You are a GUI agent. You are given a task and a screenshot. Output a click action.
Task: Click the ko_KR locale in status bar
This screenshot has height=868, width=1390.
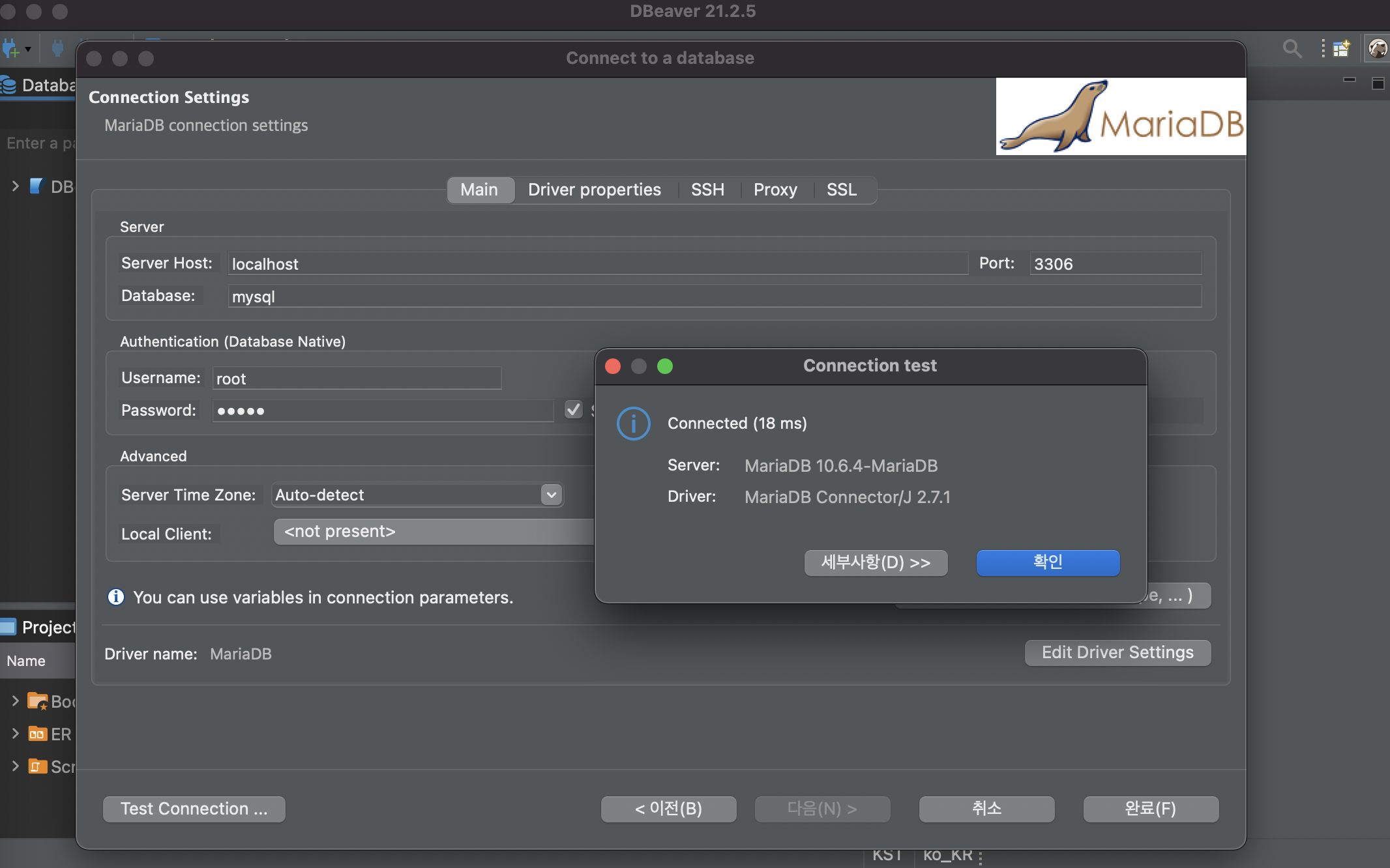(x=948, y=855)
